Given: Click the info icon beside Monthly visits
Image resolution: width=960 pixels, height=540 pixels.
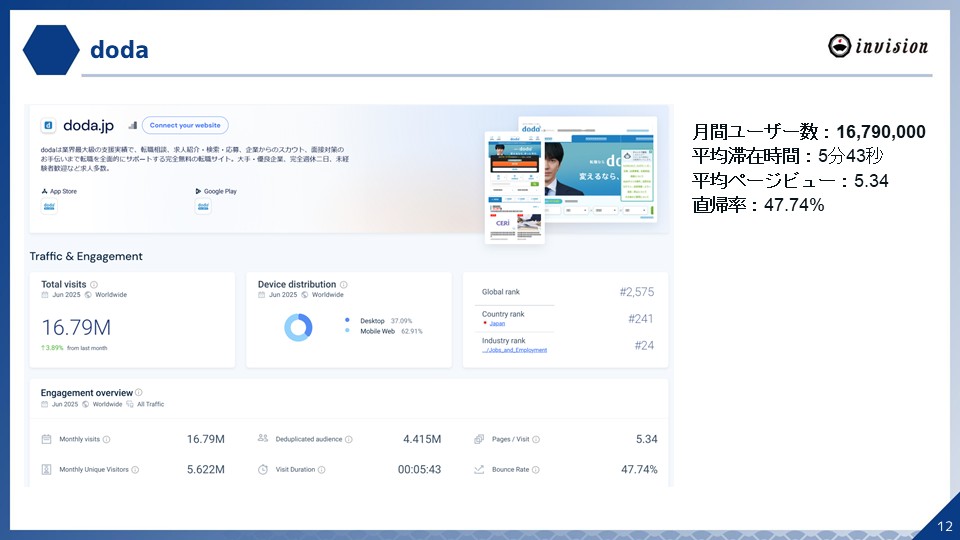Looking at the screenshot, I should (107, 440).
